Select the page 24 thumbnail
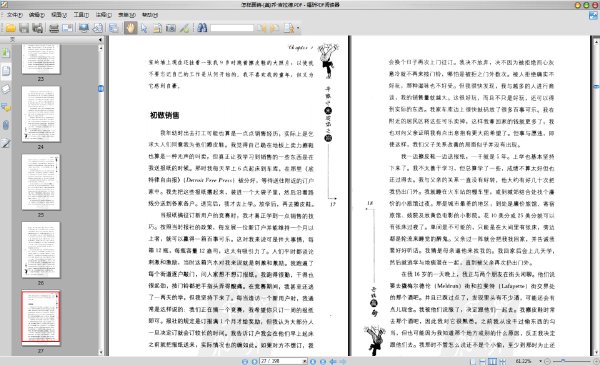 [x=41, y=114]
